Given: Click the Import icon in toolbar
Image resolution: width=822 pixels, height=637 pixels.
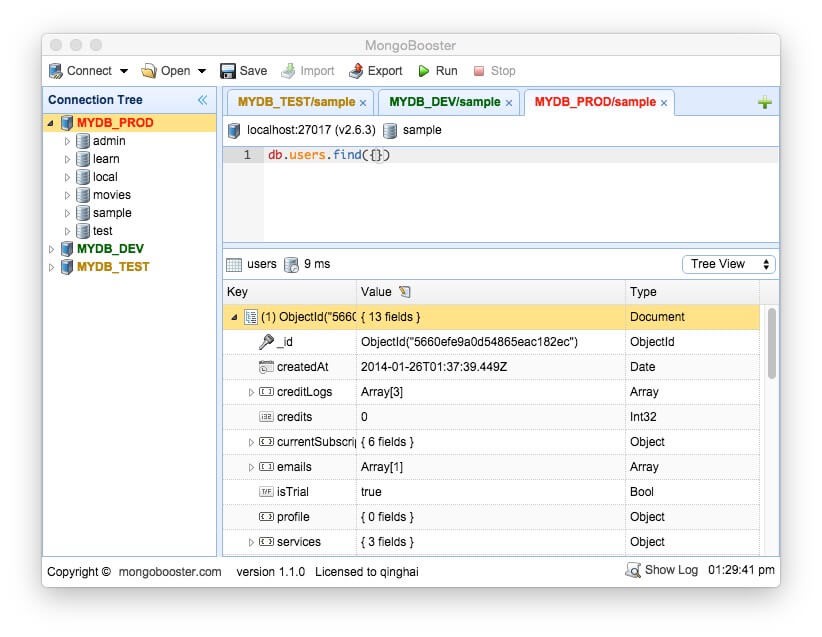Looking at the screenshot, I should click(x=288, y=71).
